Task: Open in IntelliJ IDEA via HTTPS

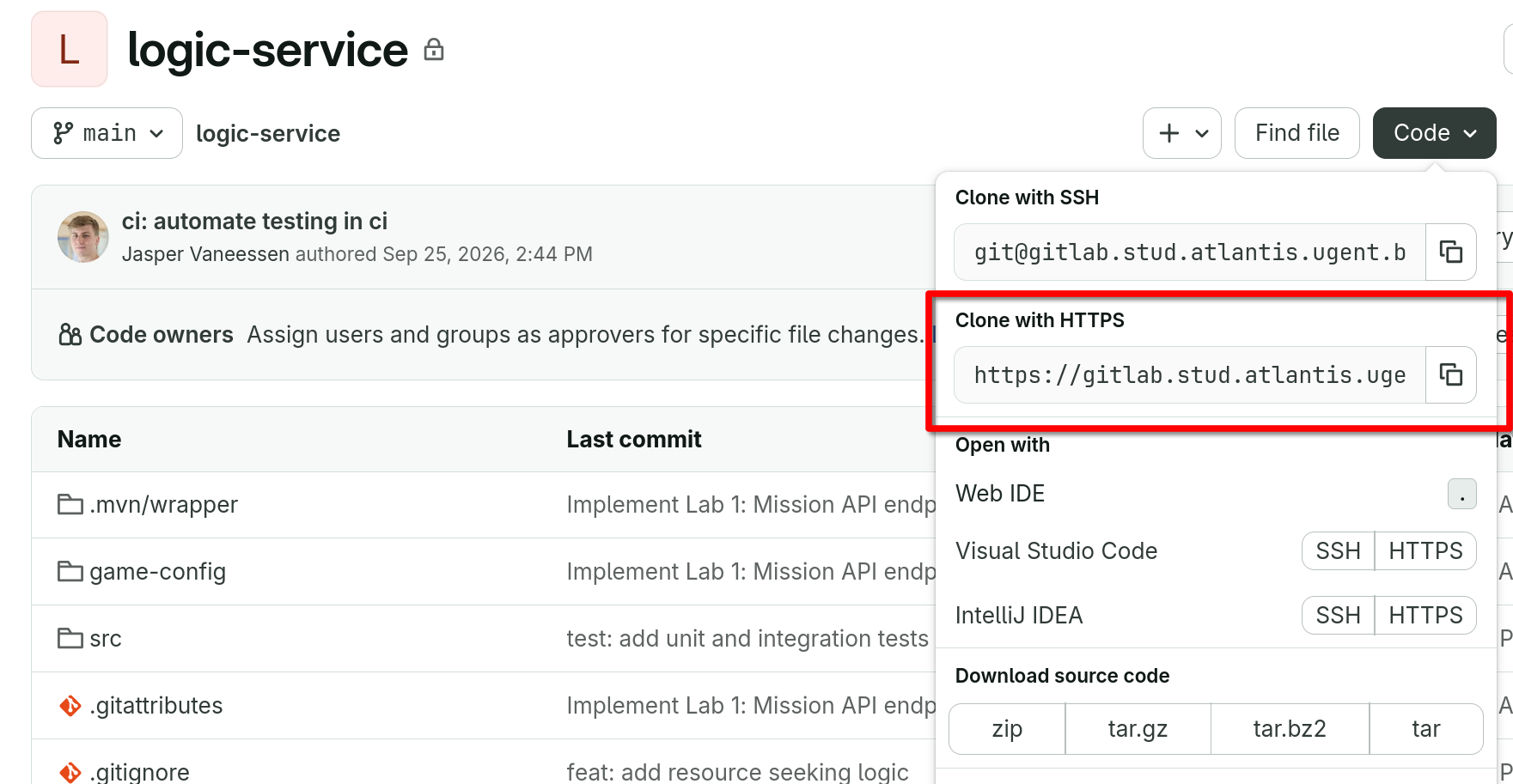Action: click(x=1425, y=616)
